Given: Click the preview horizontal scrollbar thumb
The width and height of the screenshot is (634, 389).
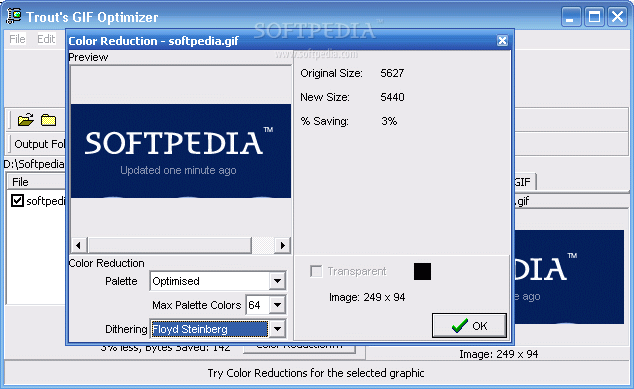Looking at the screenshot, I should [x=170, y=245].
